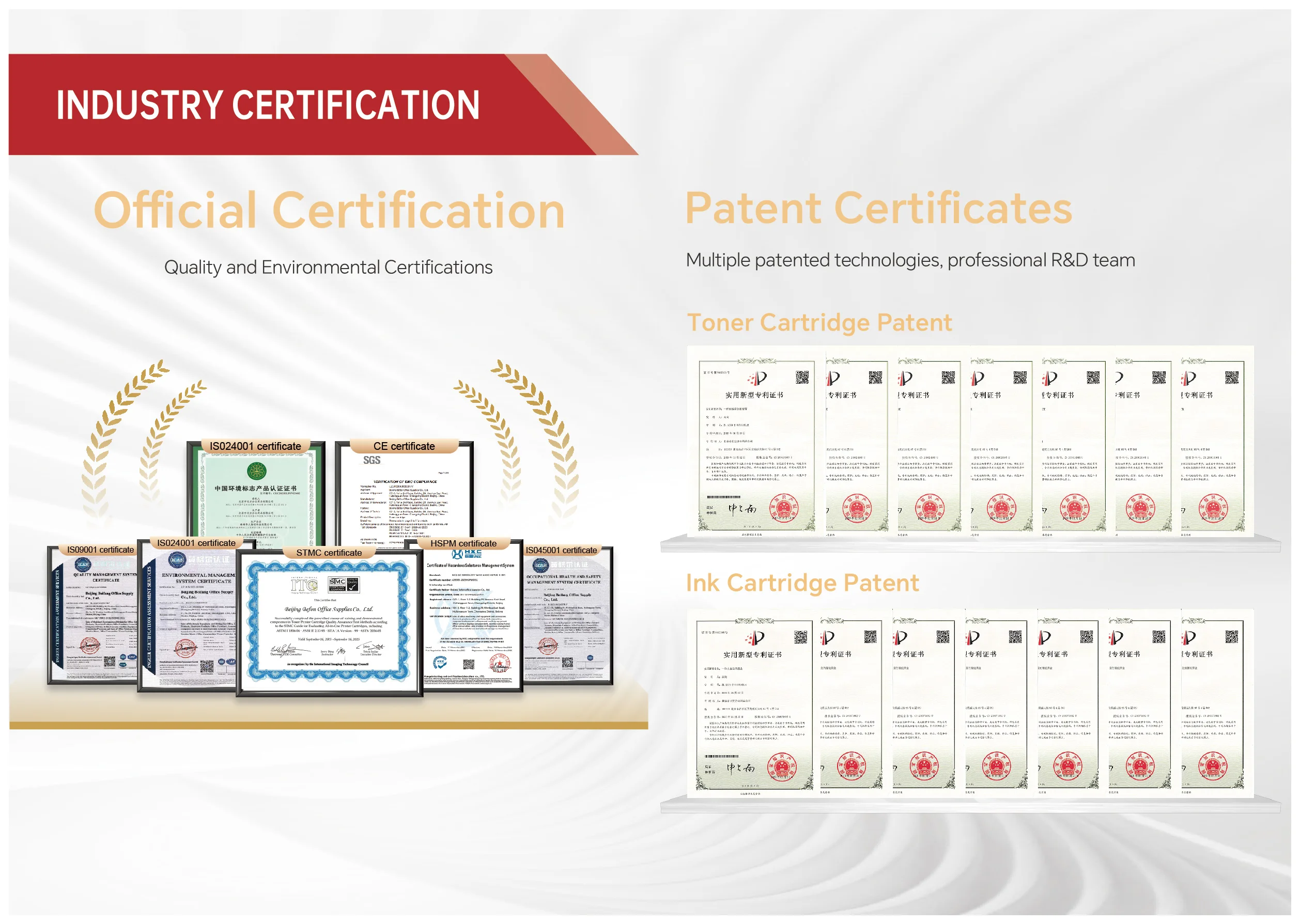The width and height of the screenshot is (1300, 924).
Task: Click red seal on first toner patent
Action: tap(783, 508)
